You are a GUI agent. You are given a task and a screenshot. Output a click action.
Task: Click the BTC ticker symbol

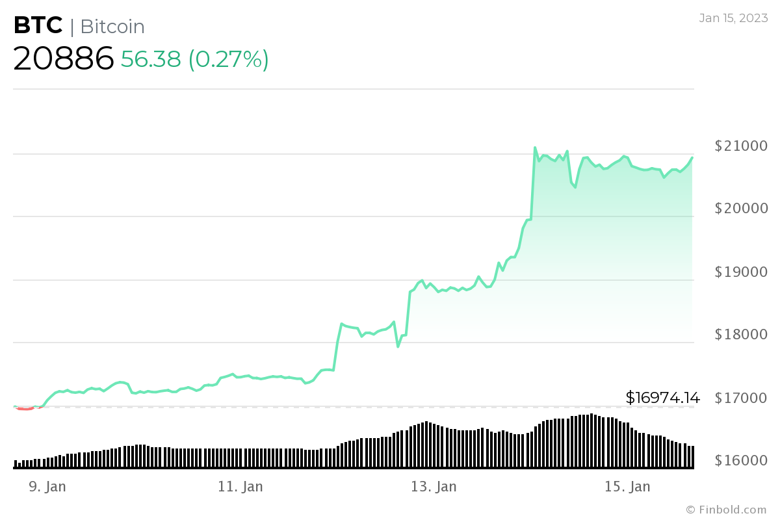[38, 27]
